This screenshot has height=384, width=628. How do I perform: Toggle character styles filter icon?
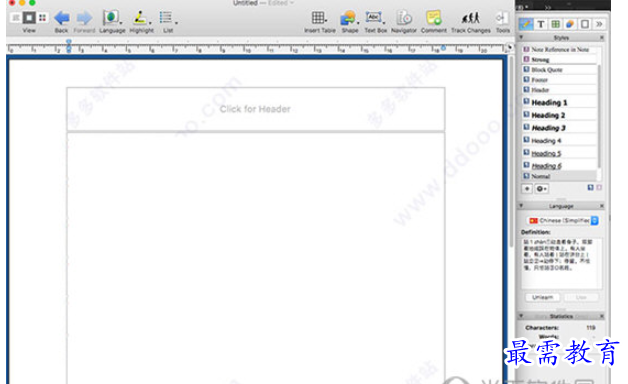pos(599,187)
